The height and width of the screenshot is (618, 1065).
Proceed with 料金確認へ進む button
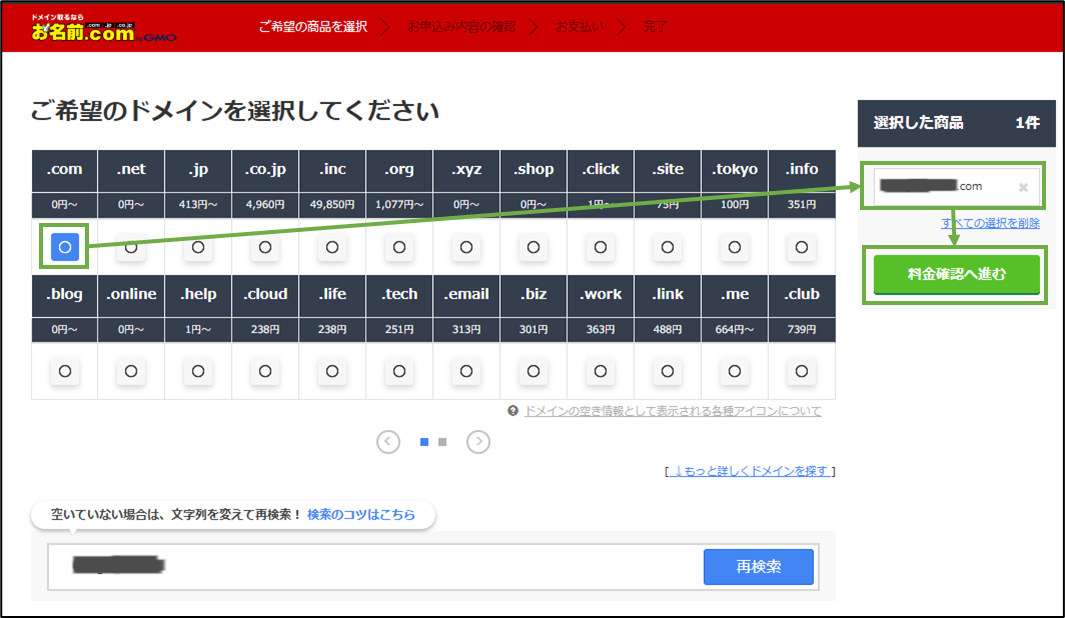click(956, 274)
